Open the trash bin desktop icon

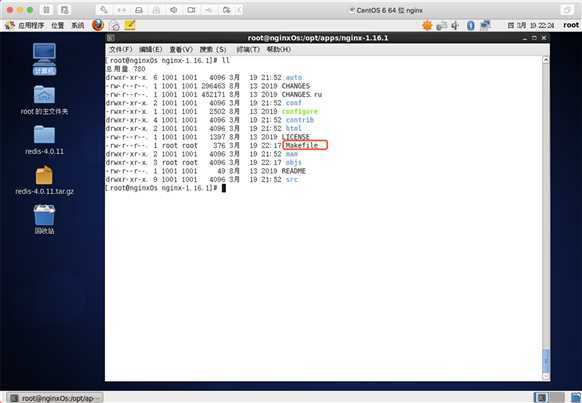point(45,220)
